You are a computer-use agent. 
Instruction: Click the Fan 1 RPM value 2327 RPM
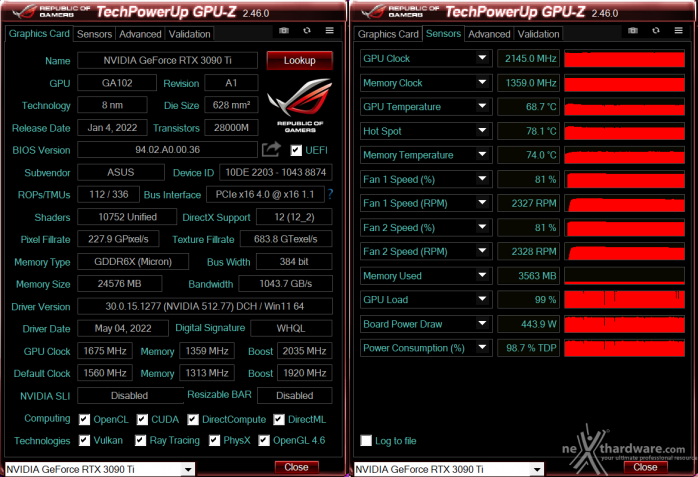527,203
